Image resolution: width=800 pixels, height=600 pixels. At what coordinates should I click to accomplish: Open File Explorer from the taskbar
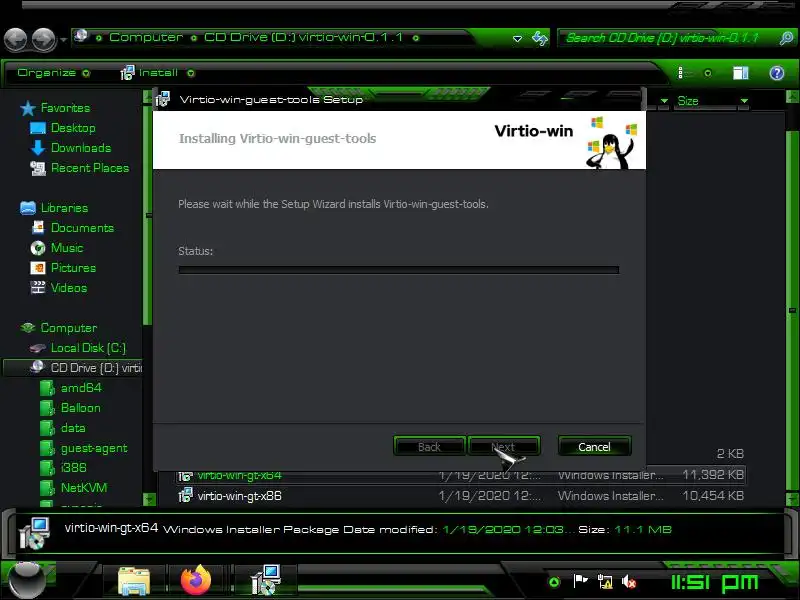134,582
